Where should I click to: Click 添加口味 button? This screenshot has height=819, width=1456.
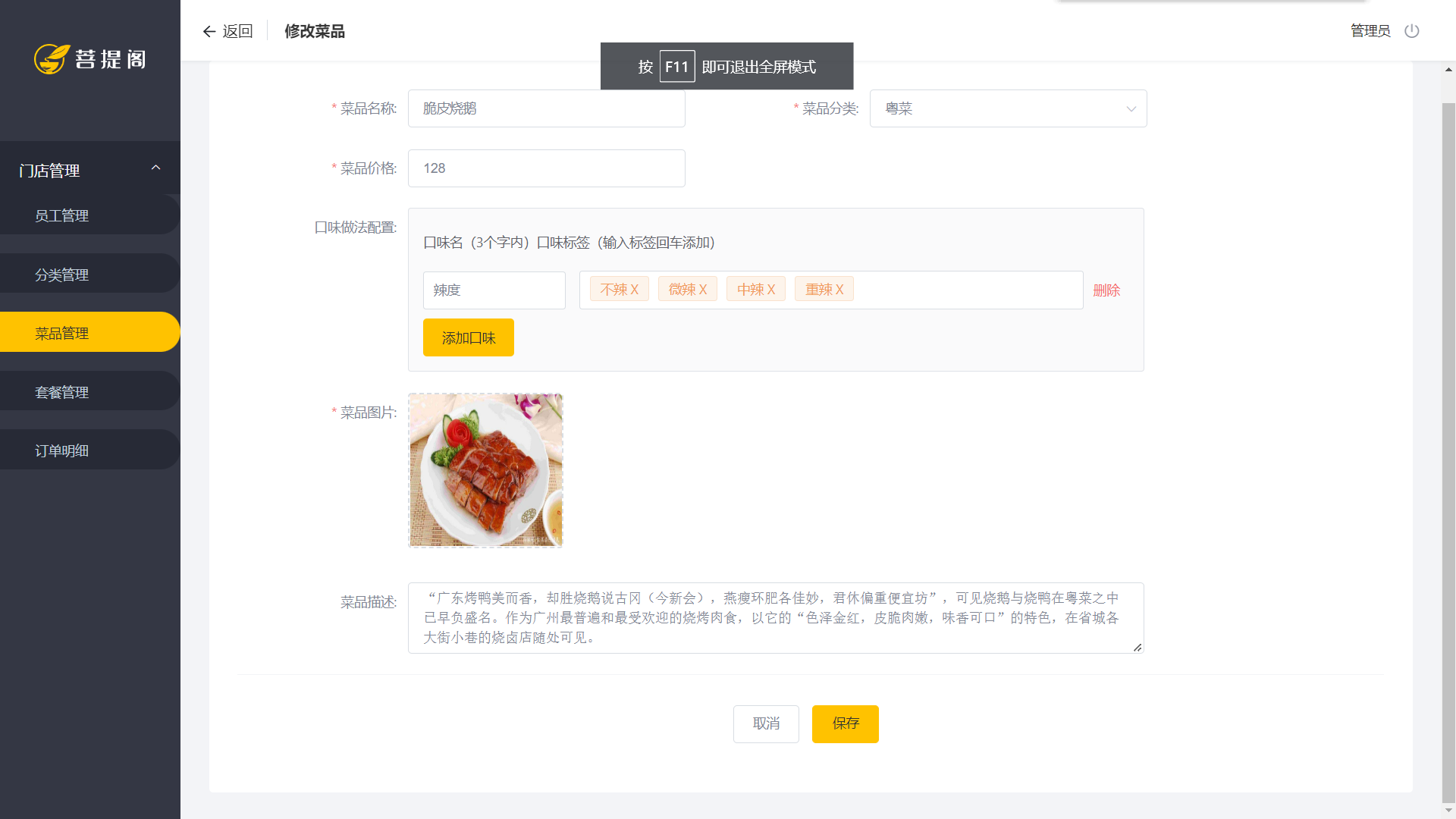[469, 337]
